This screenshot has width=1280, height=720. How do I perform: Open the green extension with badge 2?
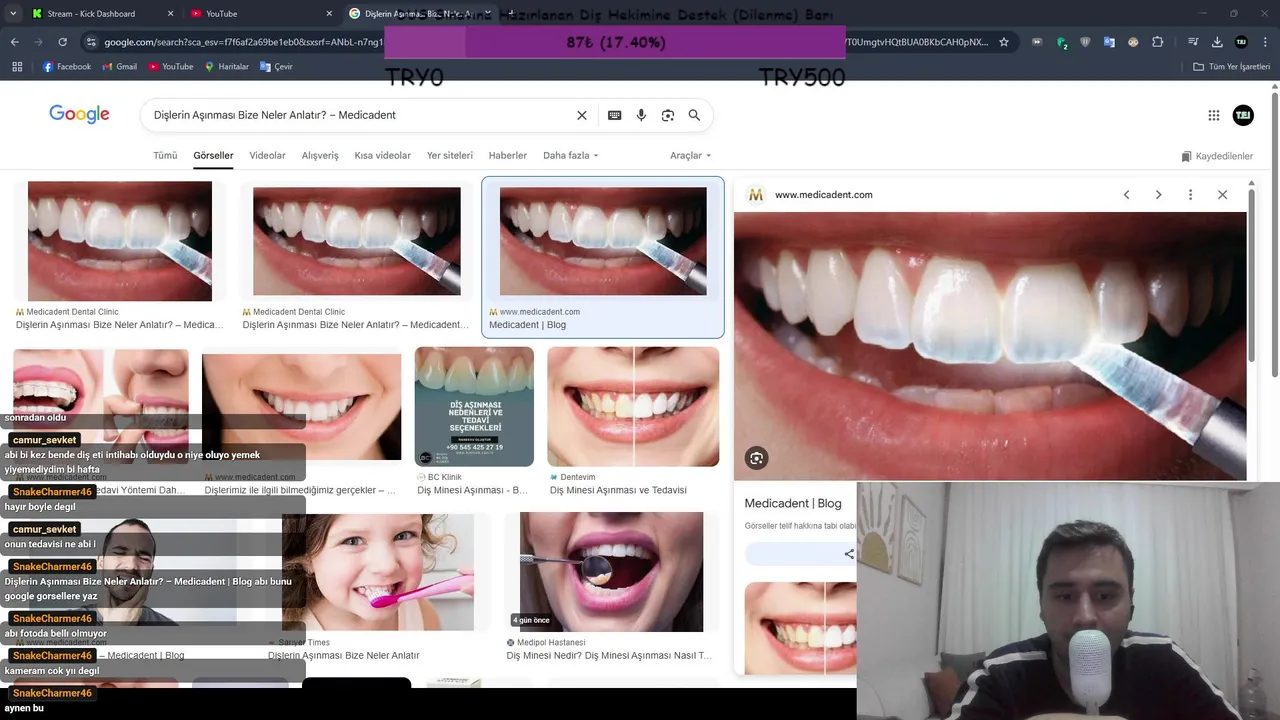point(1062,42)
